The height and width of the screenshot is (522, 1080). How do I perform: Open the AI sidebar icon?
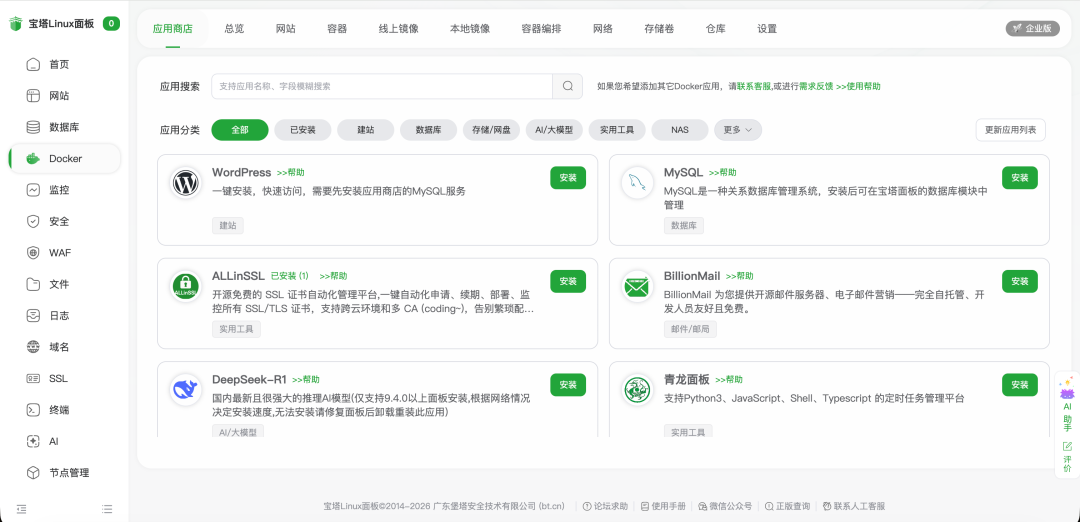coord(33,441)
